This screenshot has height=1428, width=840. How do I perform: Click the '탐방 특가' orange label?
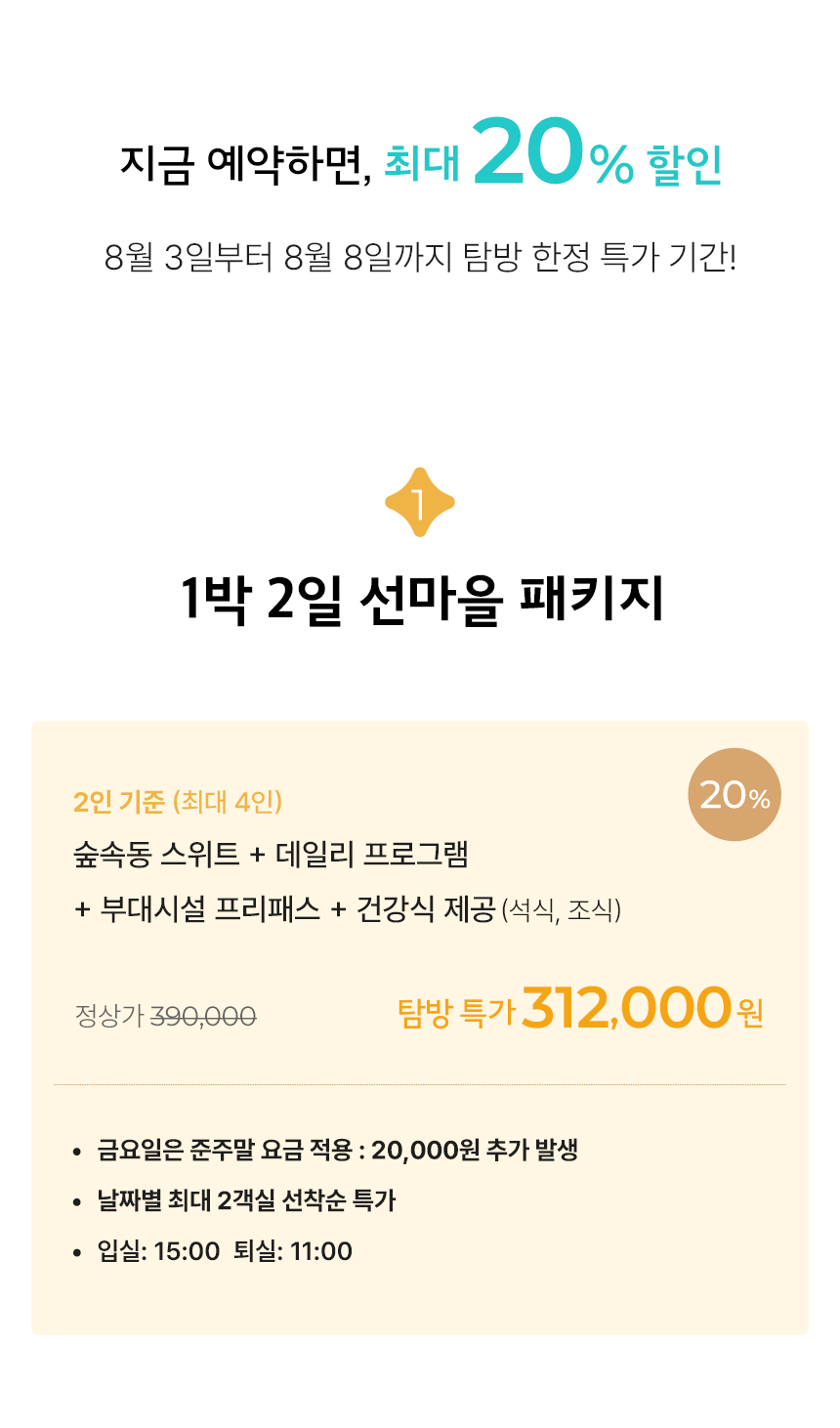(456, 1013)
